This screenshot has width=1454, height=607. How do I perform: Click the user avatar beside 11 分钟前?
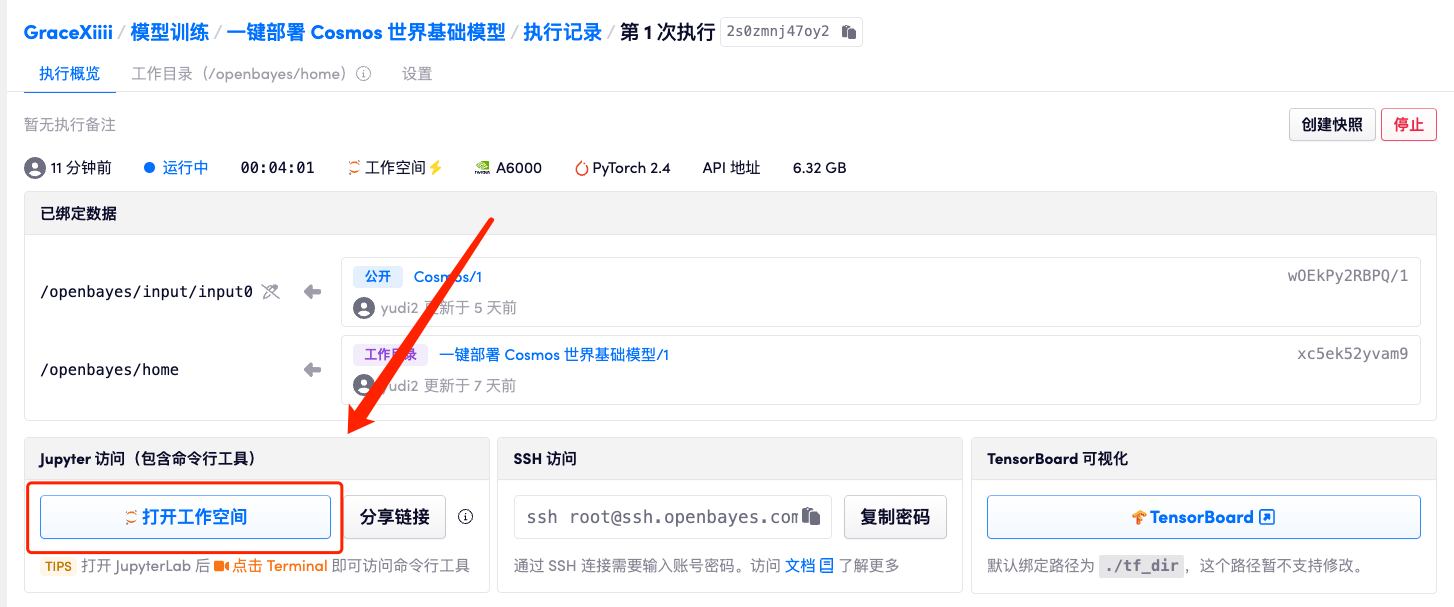tap(35, 168)
